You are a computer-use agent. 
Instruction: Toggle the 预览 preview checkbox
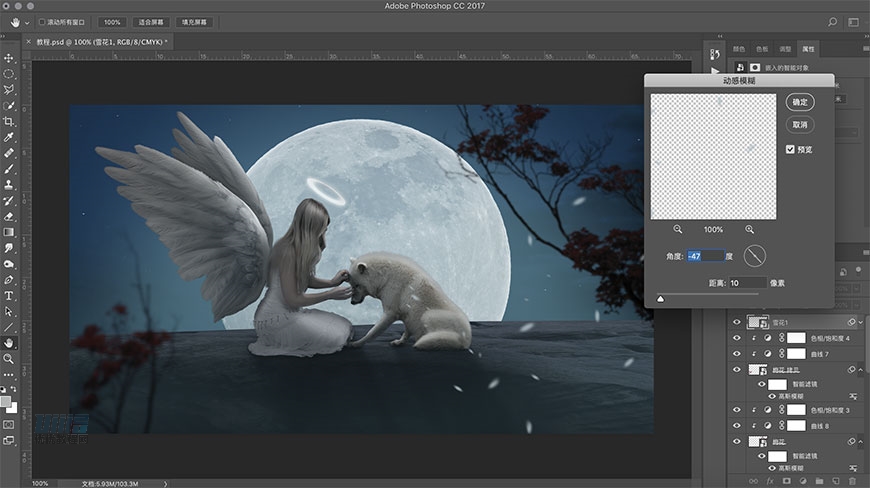[790, 149]
